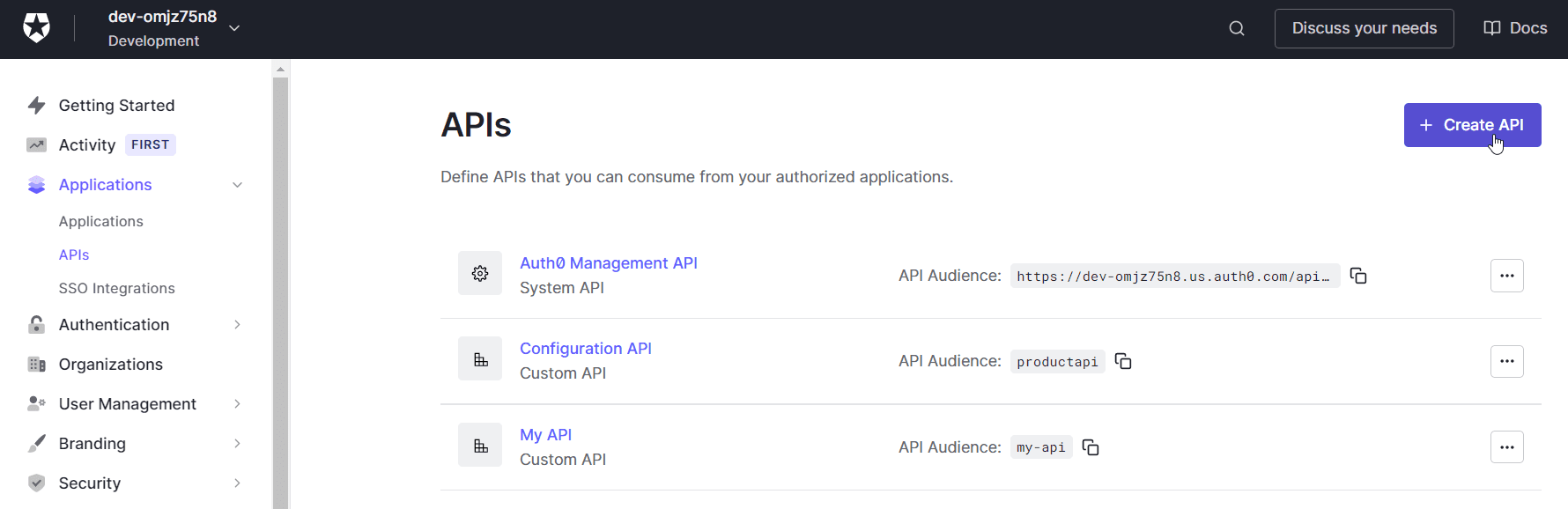This screenshot has width=1568, height=509.
Task: Go to Getting Started
Action: click(x=117, y=106)
